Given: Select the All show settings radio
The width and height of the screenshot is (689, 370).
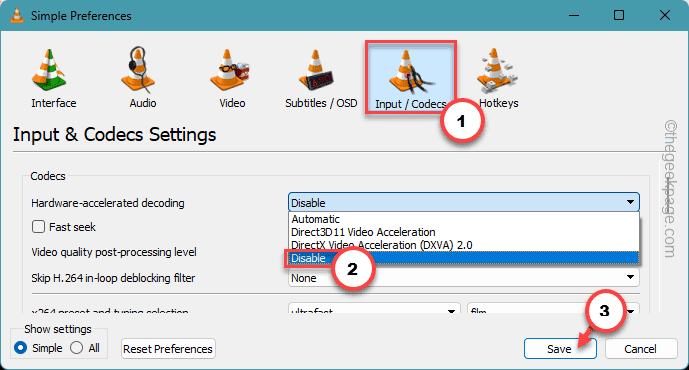Looking at the screenshot, I should (x=76, y=348).
